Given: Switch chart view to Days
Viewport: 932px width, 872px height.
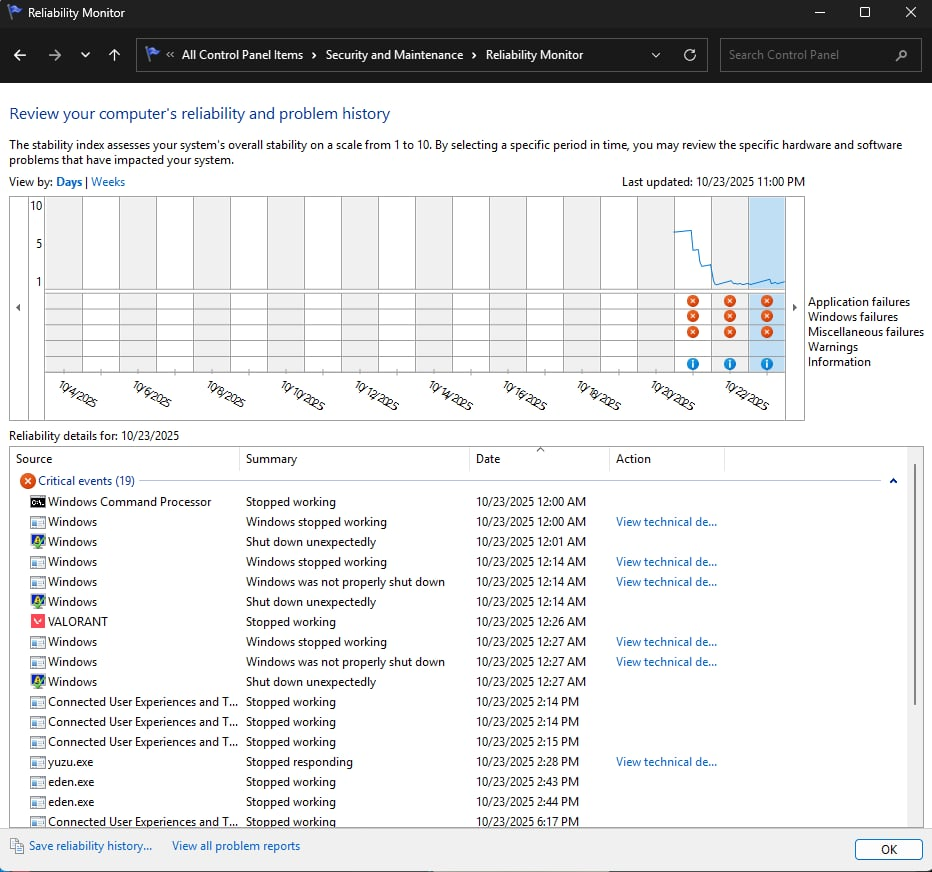Looking at the screenshot, I should (x=69, y=182).
